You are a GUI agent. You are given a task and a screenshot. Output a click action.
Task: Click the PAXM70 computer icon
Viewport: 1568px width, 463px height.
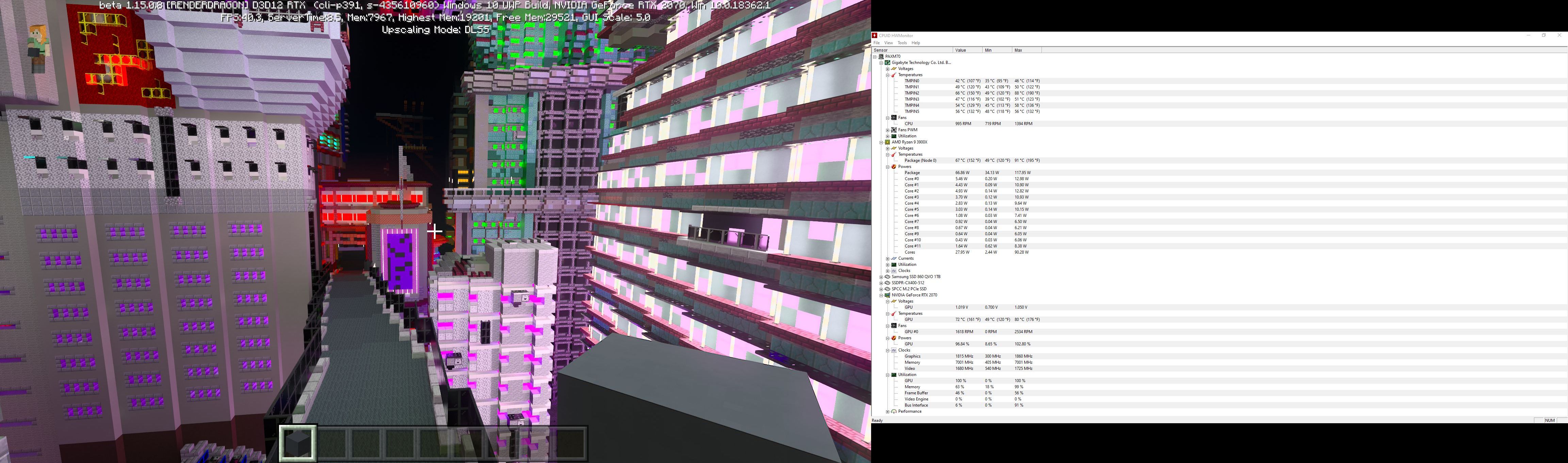click(x=881, y=56)
